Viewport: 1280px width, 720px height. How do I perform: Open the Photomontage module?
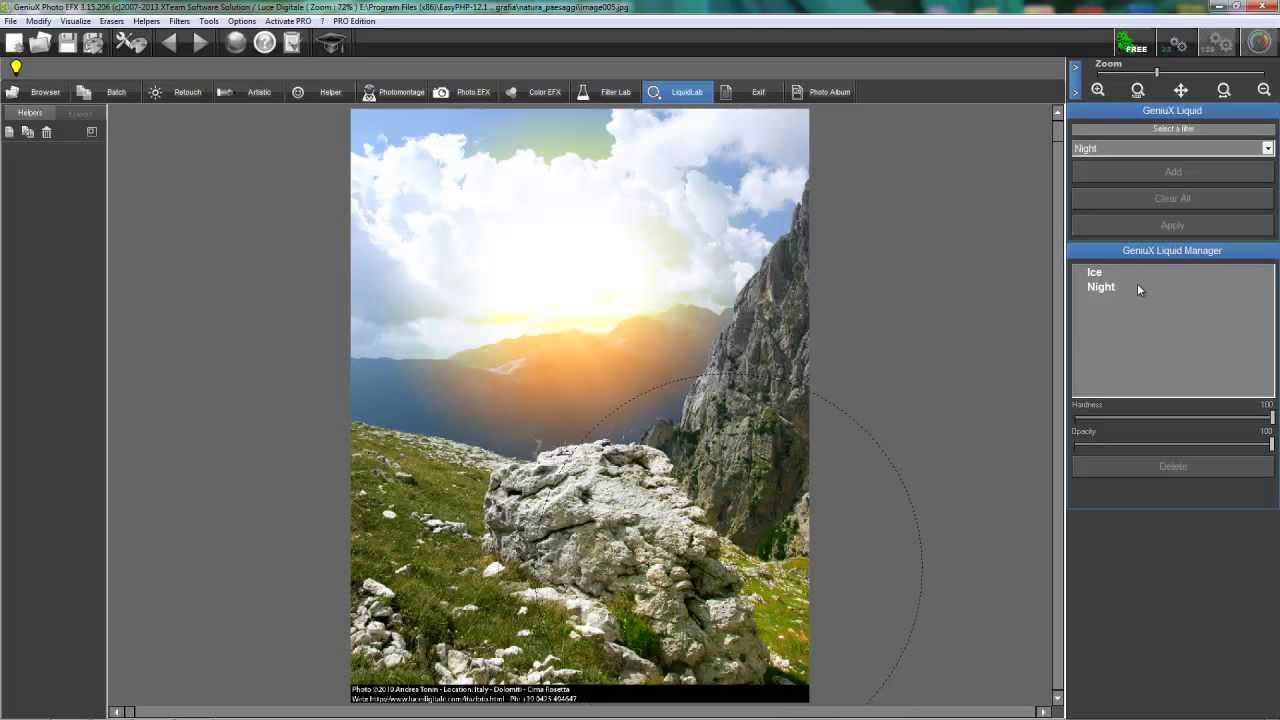point(394,92)
